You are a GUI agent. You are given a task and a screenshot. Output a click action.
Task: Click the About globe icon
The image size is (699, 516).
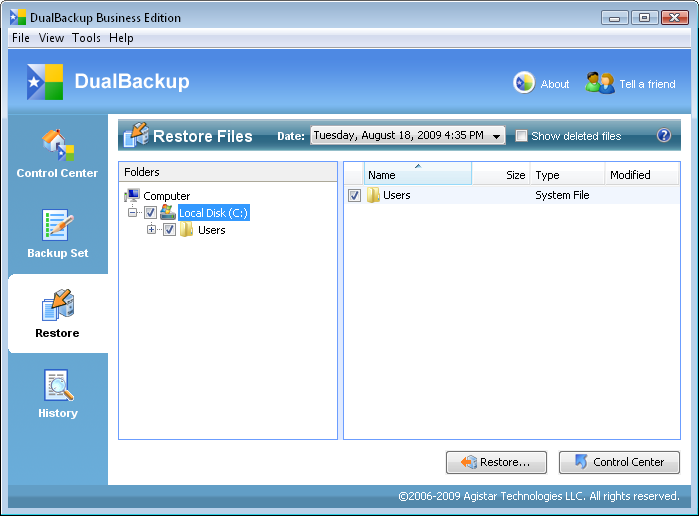click(524, 83)
